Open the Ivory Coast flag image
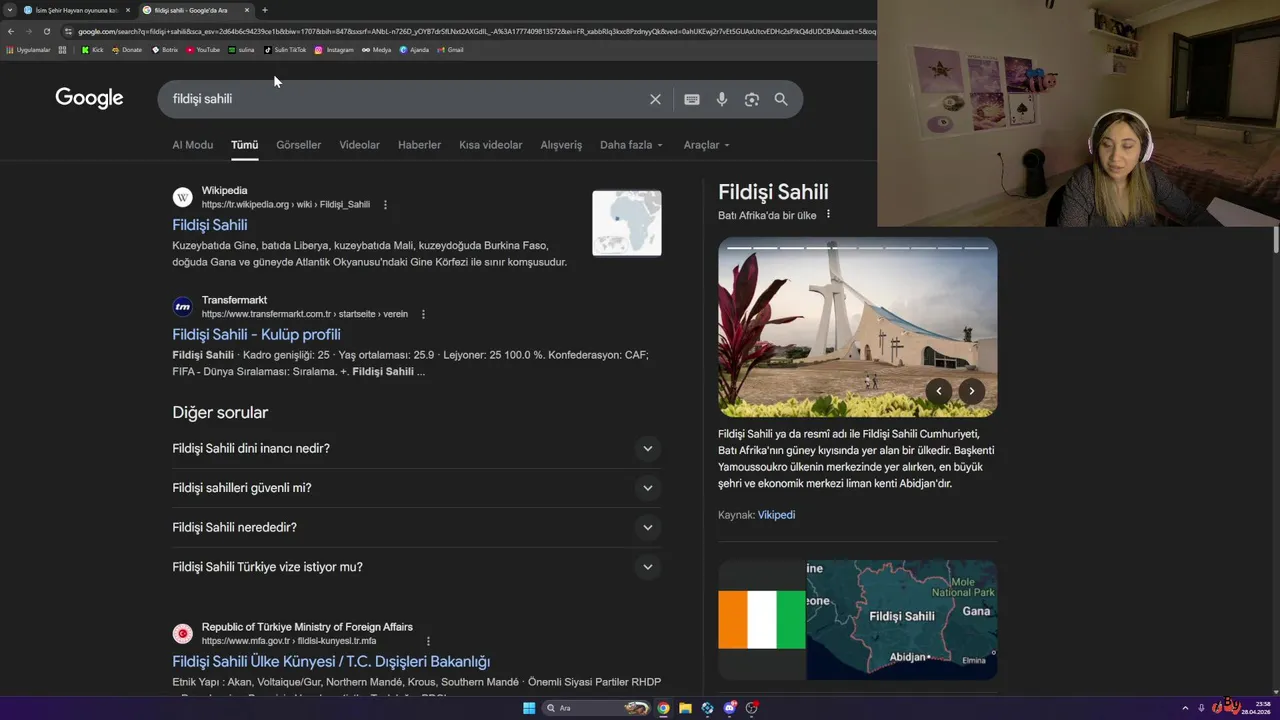The image size is (1280, 720). [x=762, y=620]
